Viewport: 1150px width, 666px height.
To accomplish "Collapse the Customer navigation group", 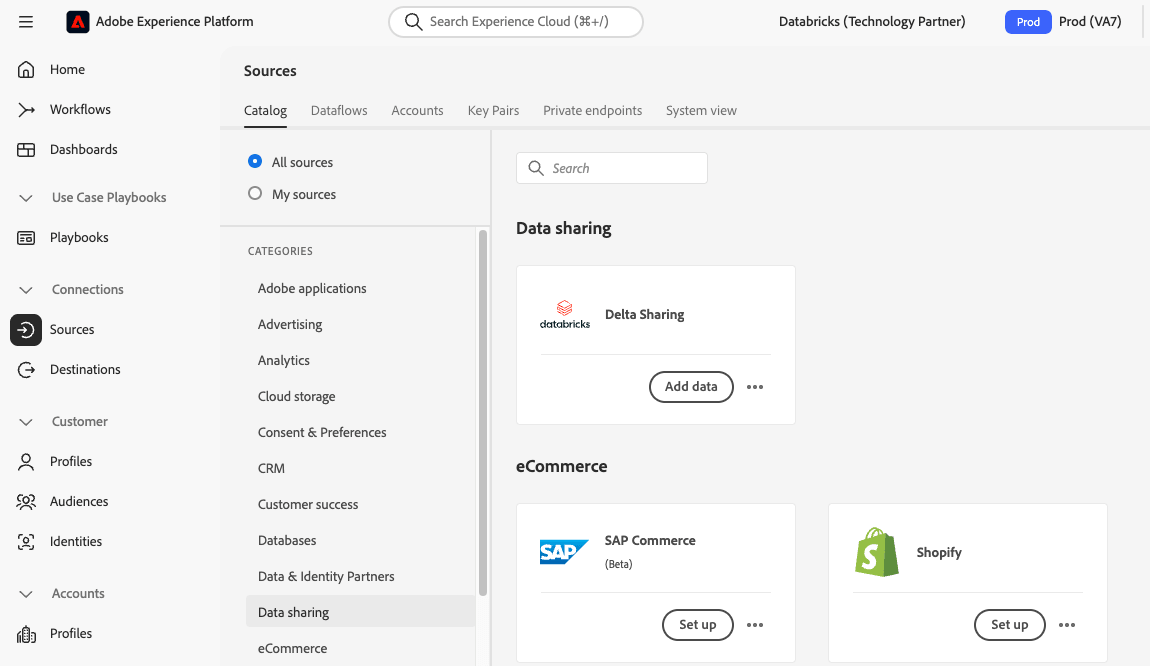I will pos(26,421).
